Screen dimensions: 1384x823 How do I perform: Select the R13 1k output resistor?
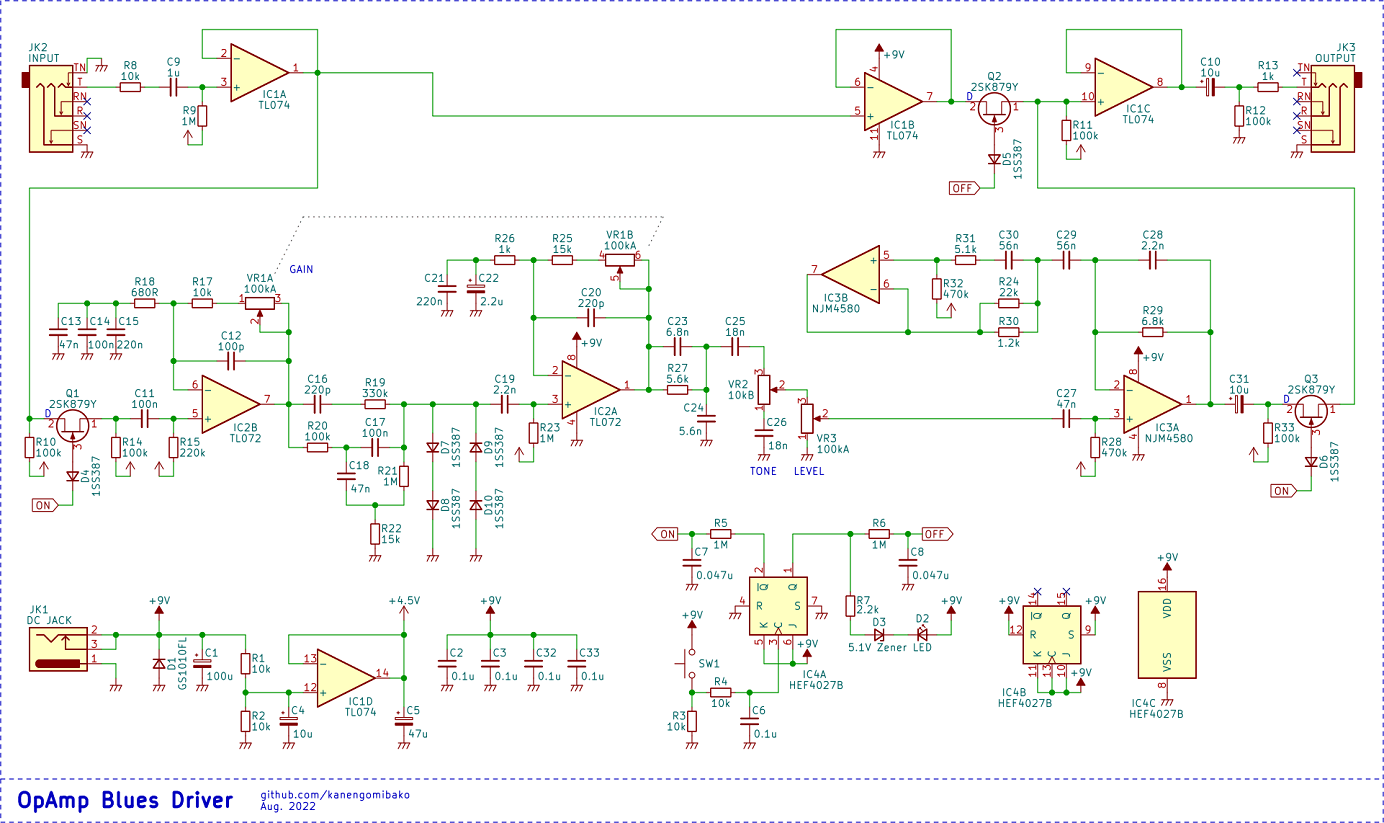1268,87
